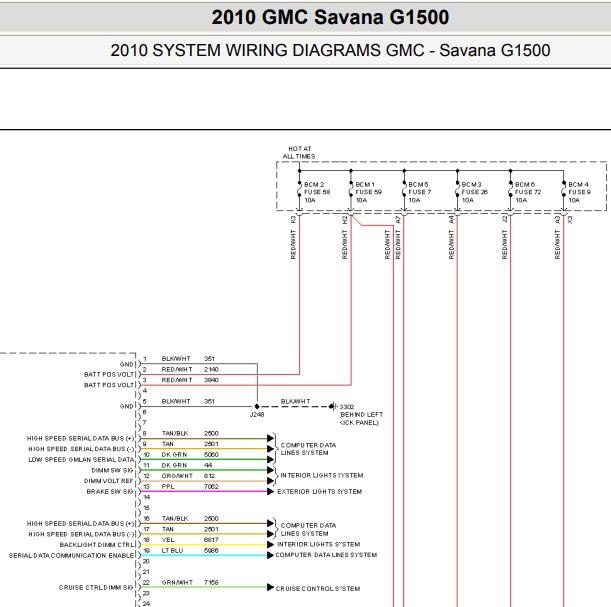Click TAN wire label on pin 17
The image size is (611, 607).
[x=168, y=529]
